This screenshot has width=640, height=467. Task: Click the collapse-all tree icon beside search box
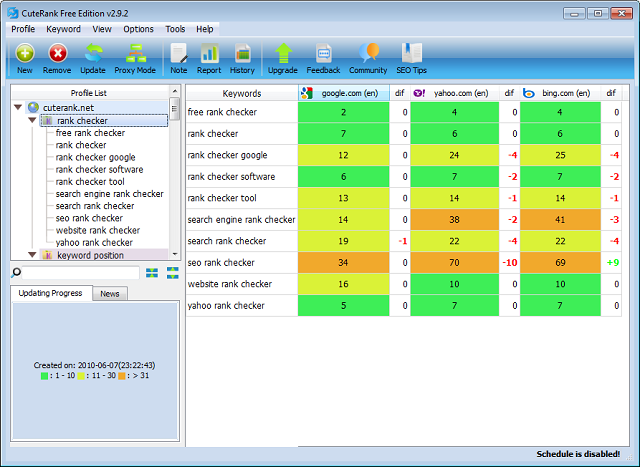click(152, 273)
